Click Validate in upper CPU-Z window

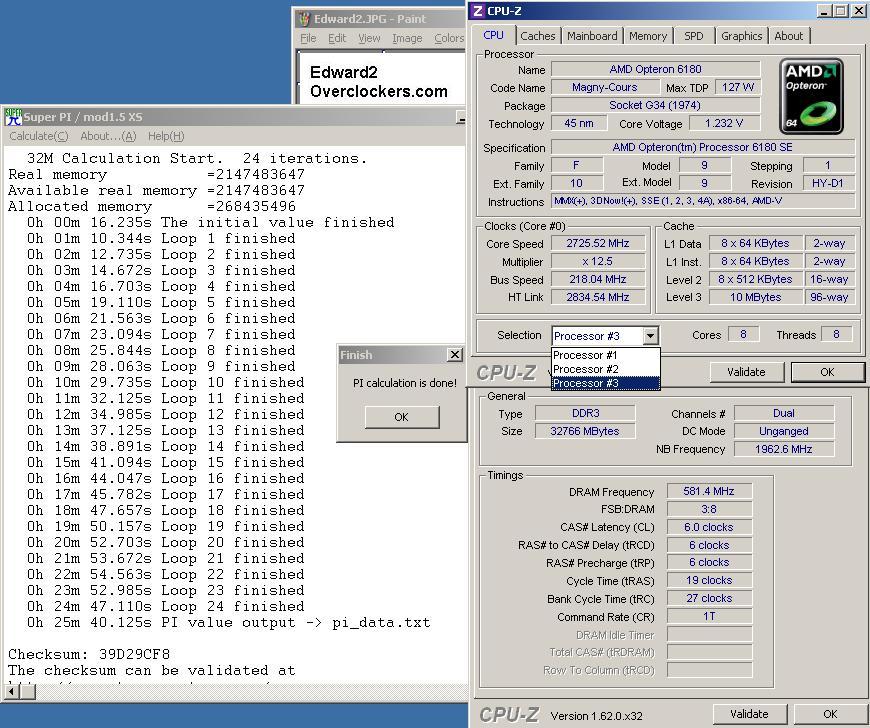tap(746, 372)
